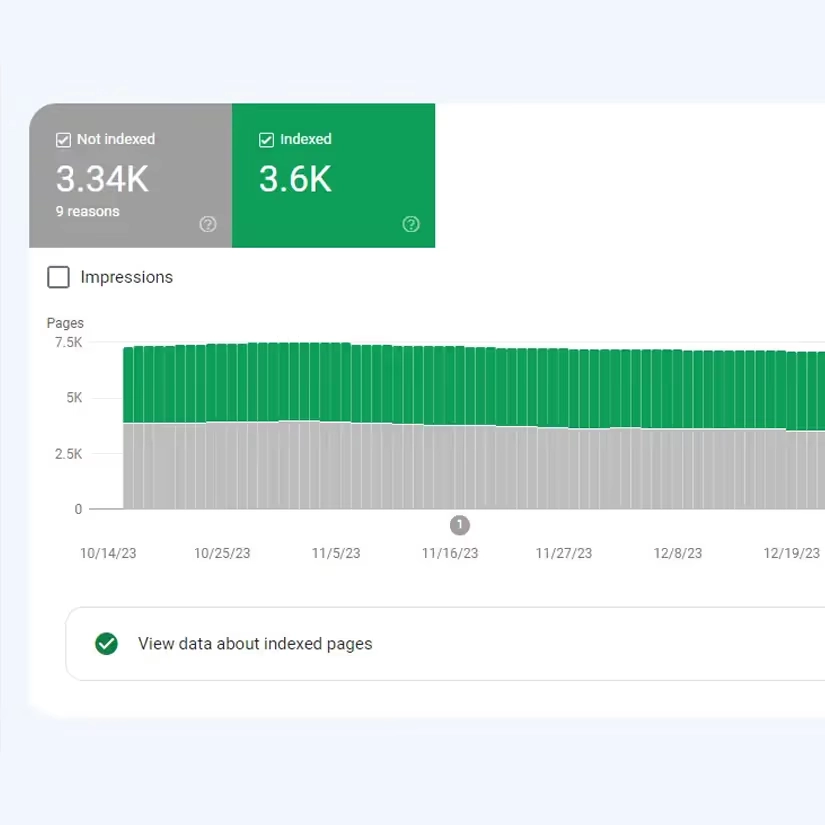Click the annotation marker 1 on timeline
825x825 pixels.
tap(460, 525)
